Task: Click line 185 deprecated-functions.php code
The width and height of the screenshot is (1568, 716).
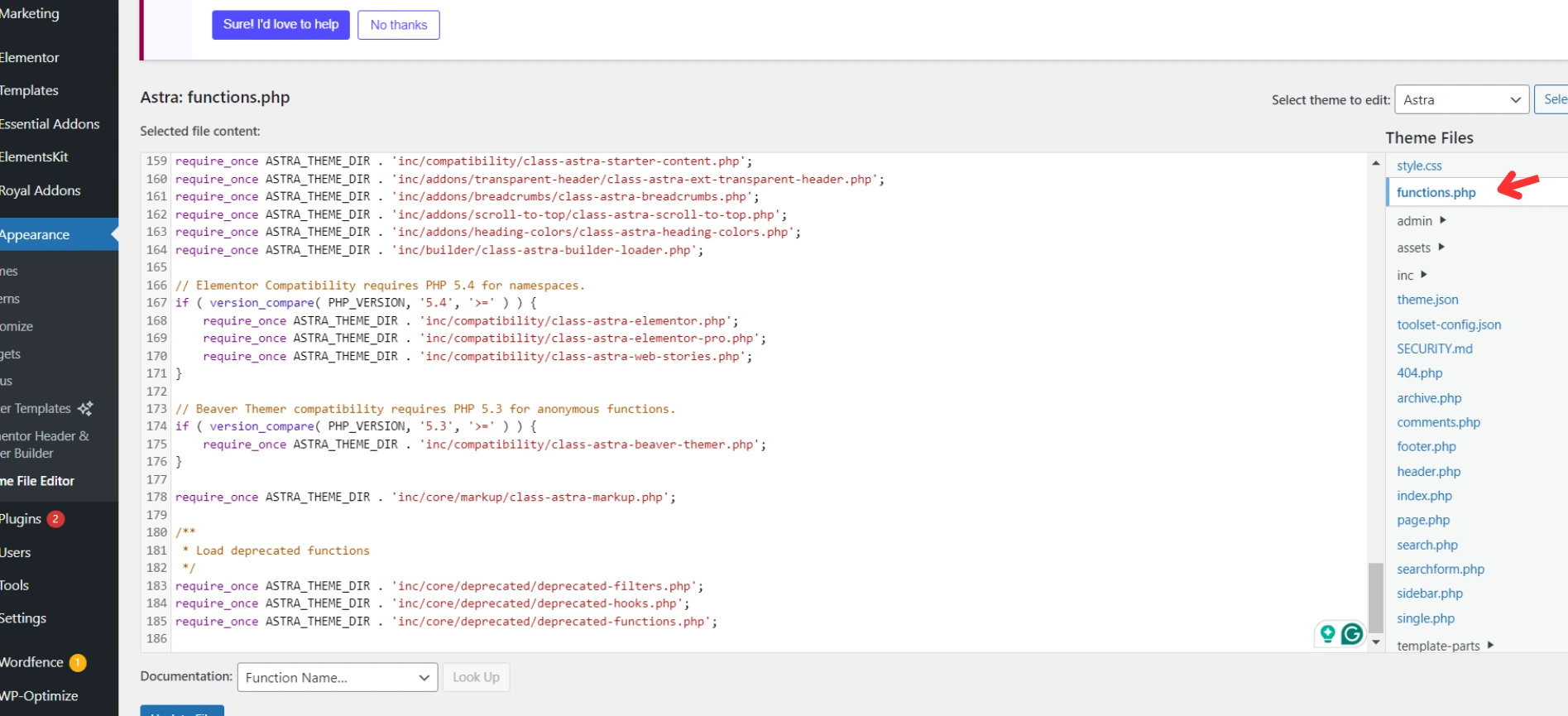Action: 446,622
